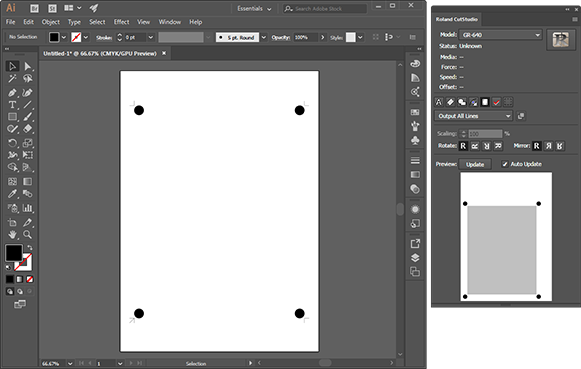Open the Asset Export panel icon
Viewport: 581px width, 369px height.
pyautogui.click(x=415, y=243)
